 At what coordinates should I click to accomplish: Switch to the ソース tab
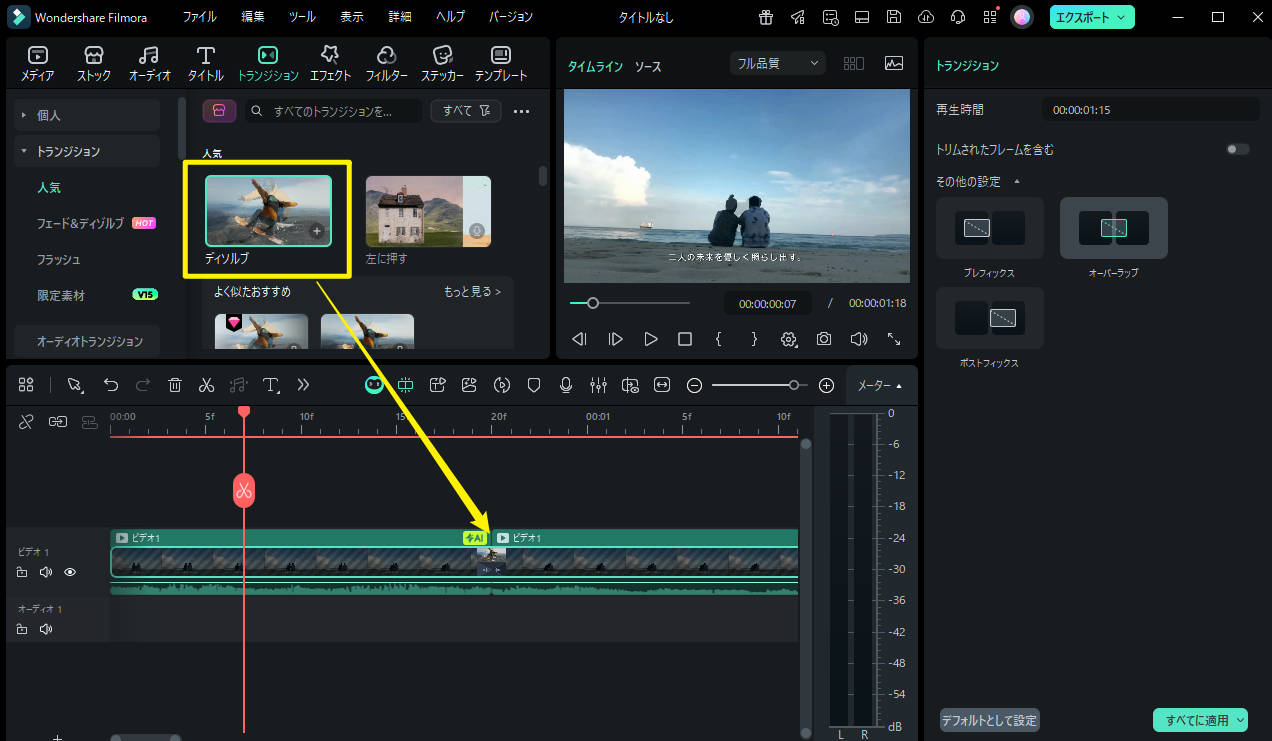tap(647, 66)
